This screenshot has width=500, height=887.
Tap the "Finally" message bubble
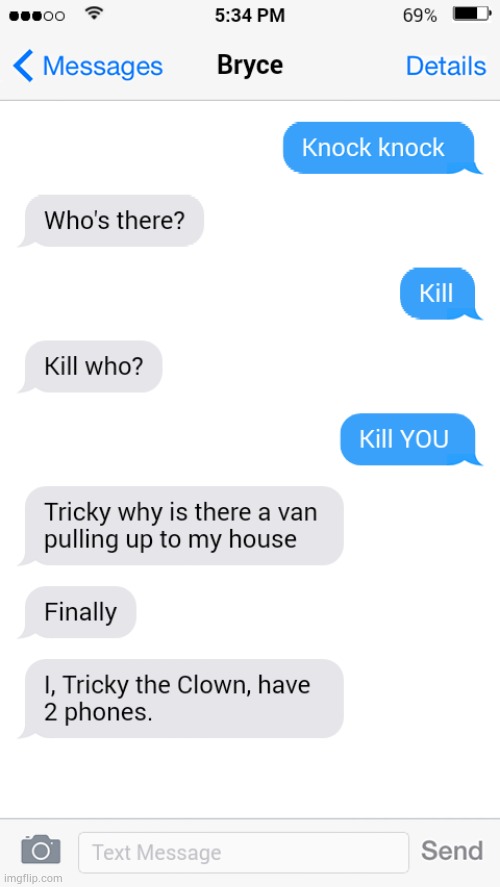pos(78,612)
